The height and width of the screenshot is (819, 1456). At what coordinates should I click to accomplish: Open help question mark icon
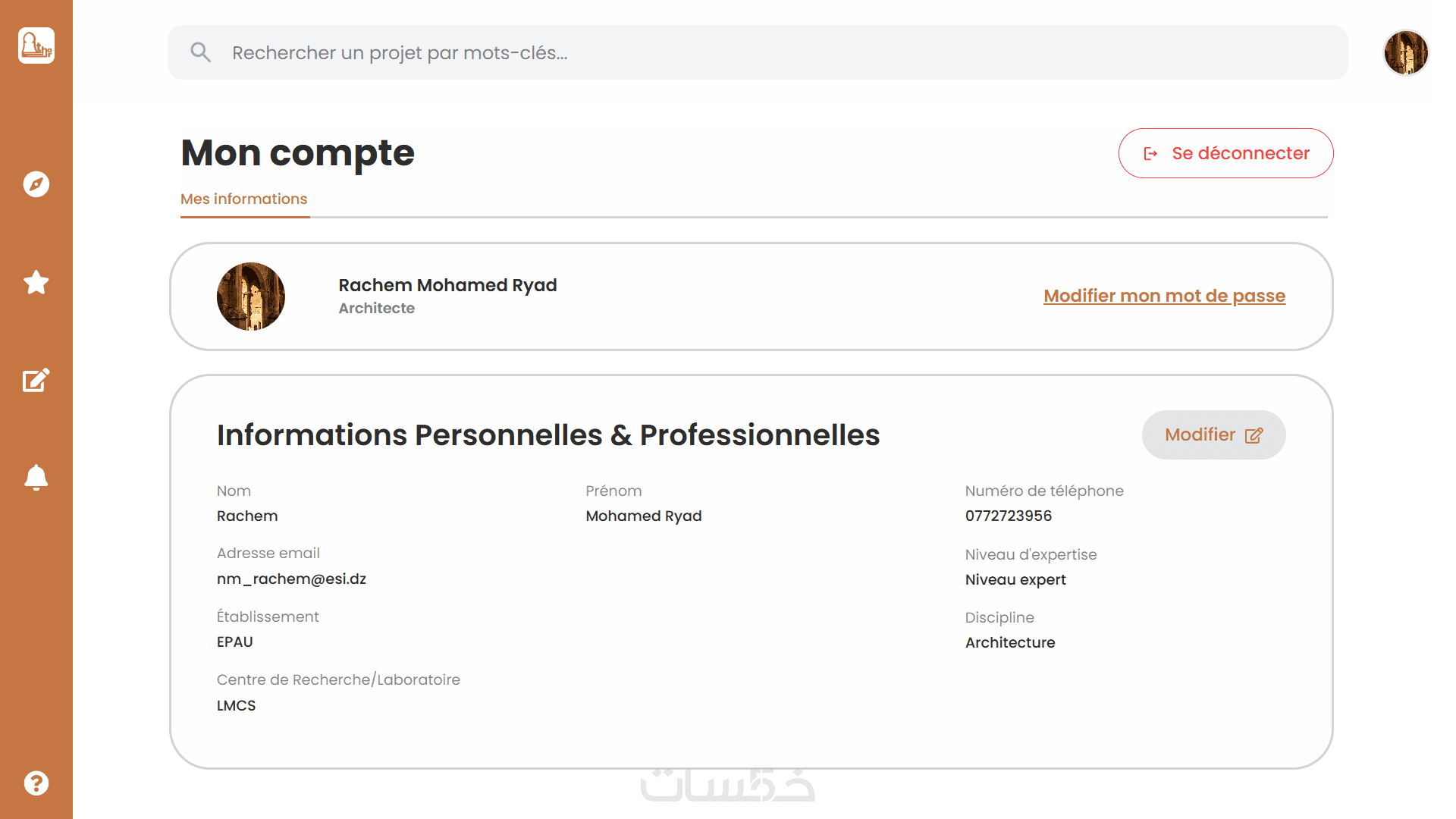(36, 783)
